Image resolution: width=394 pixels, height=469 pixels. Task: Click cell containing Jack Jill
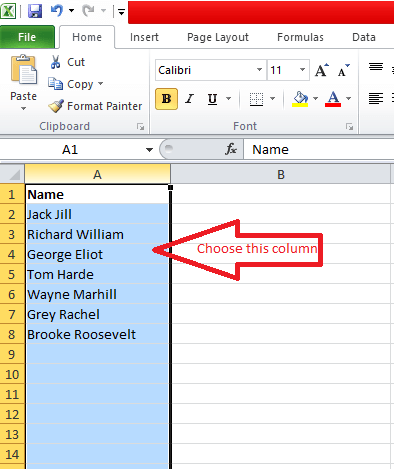[x=97, y=214]
